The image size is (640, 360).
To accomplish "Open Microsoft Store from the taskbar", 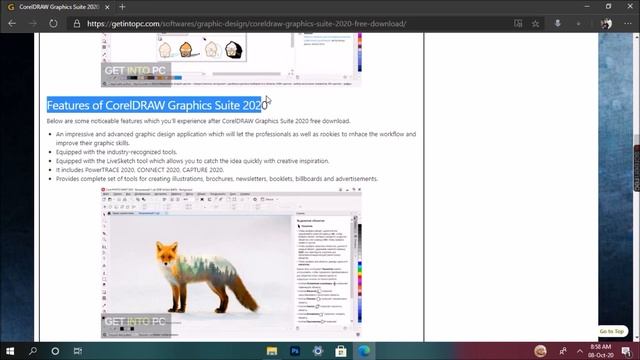I will [x=341, y=351].
